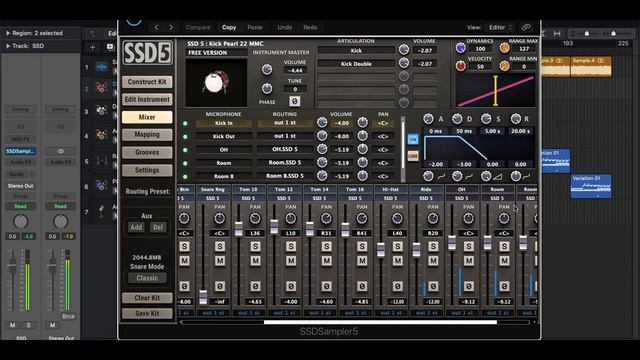Screen dimensions: 640x360
Task: Click track 2 red drum kit icon
Action: [101, 88]
